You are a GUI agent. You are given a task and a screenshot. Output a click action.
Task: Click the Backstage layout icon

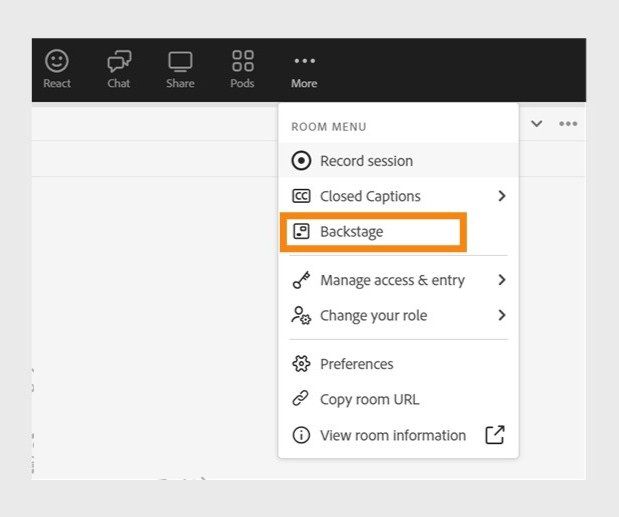301,231
